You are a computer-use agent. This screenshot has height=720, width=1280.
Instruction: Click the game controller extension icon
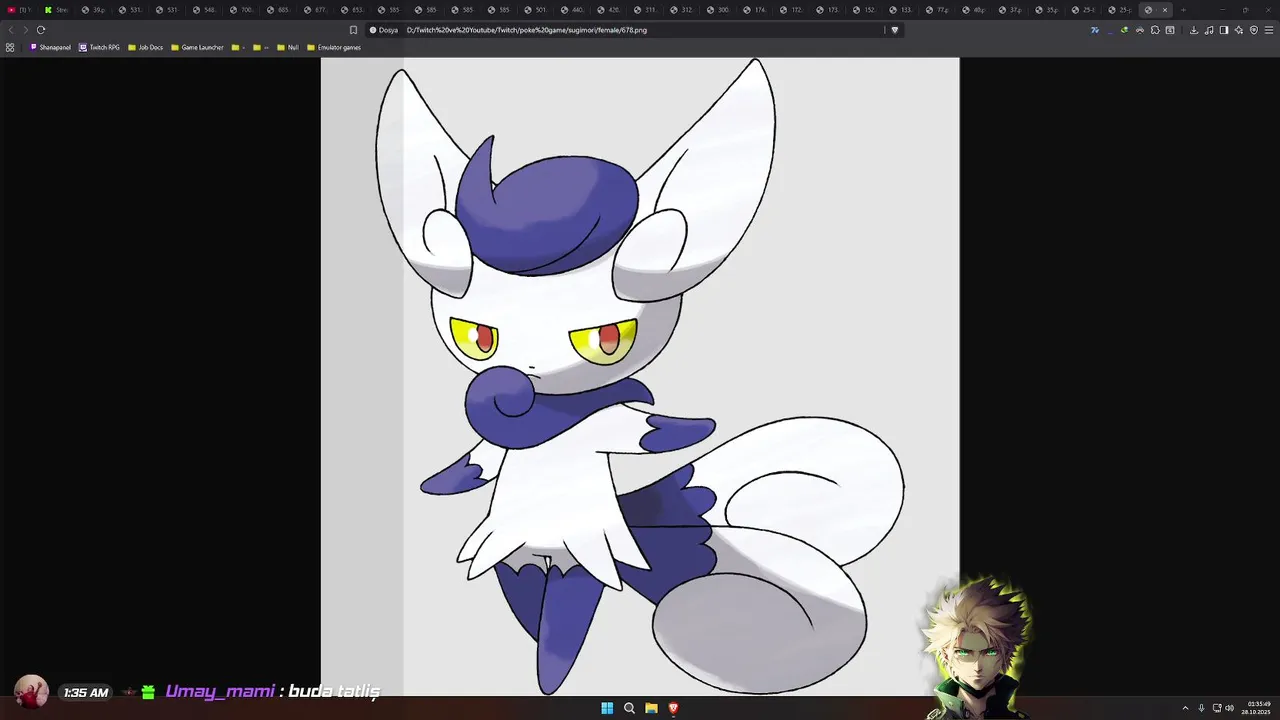click(1140, 30)
